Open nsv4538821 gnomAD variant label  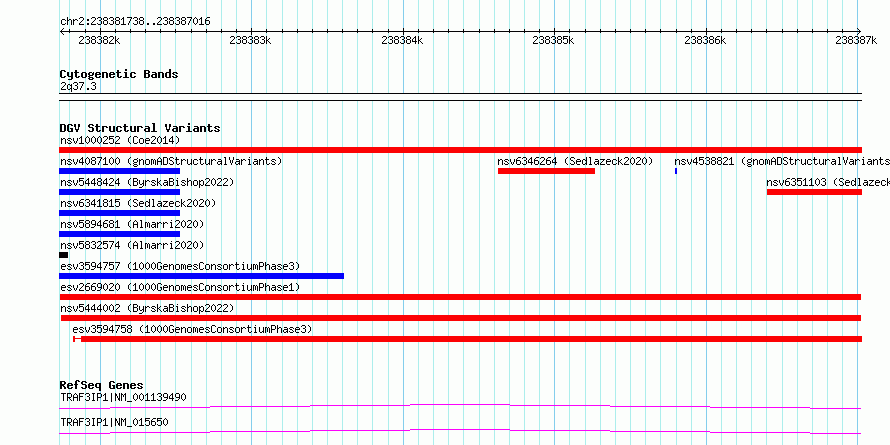[x=782, y=162]
